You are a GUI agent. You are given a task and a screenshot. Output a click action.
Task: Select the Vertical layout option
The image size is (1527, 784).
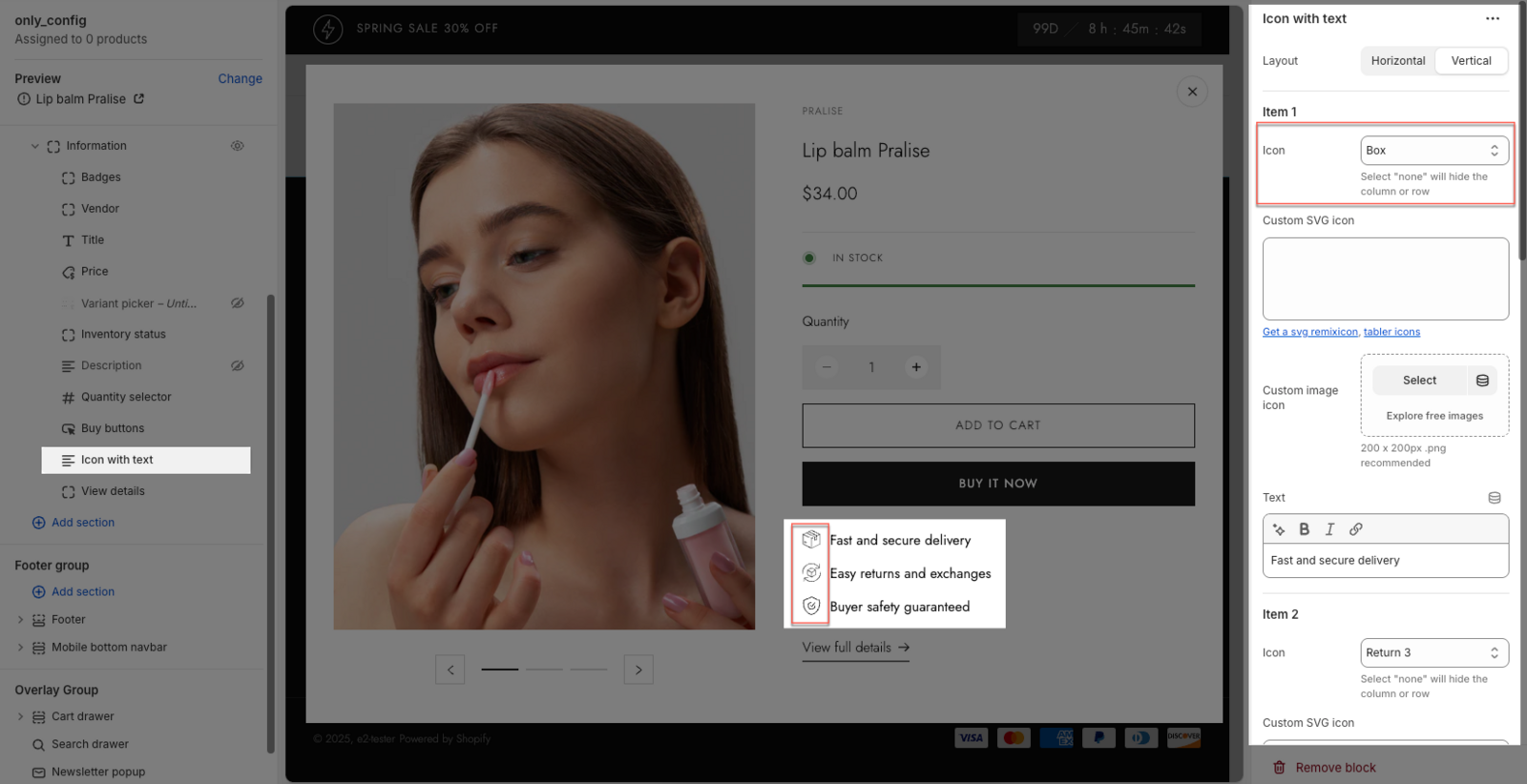1471,61
